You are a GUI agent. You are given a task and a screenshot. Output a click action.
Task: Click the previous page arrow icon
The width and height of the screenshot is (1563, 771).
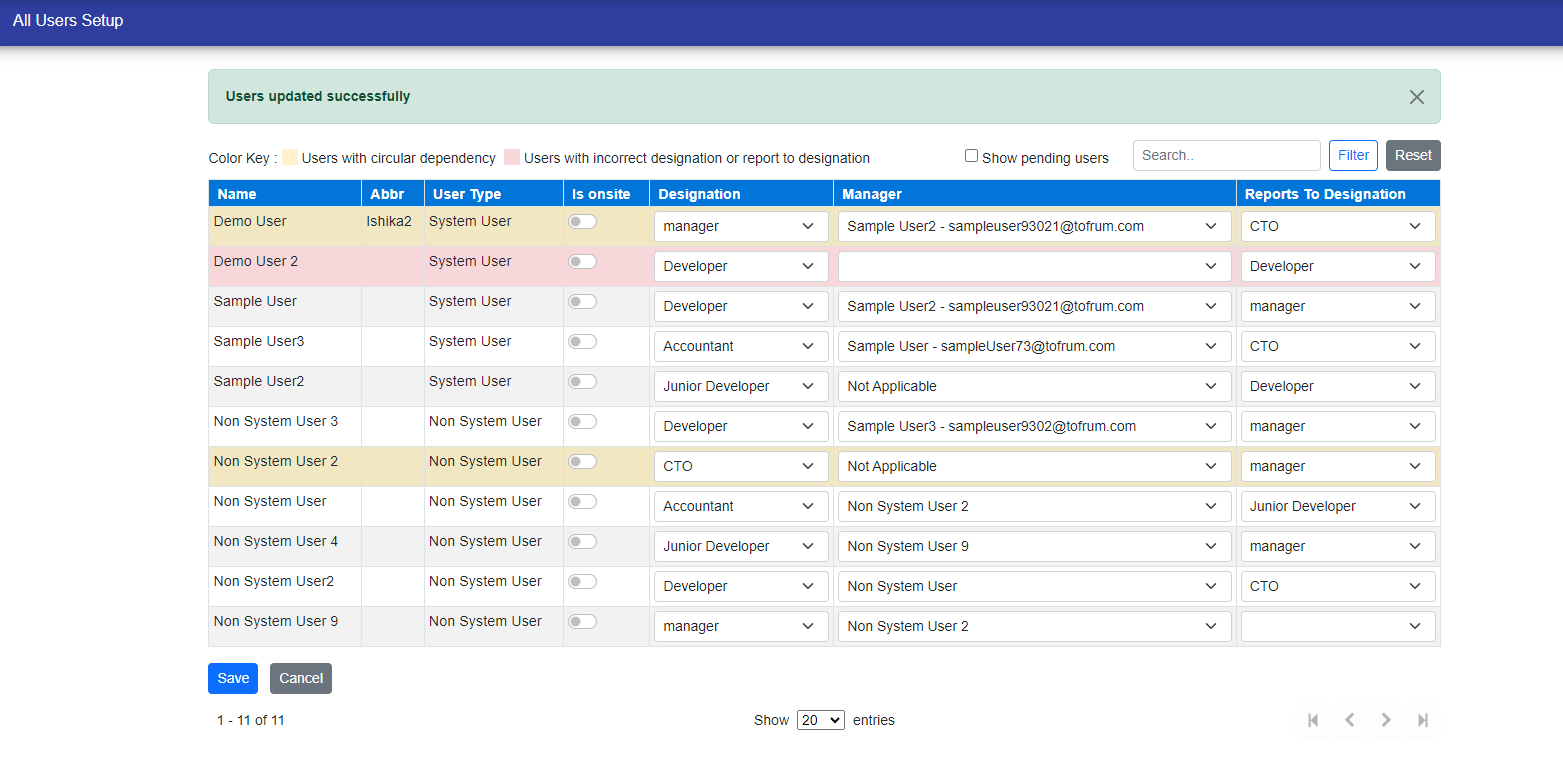point(1349,720)
